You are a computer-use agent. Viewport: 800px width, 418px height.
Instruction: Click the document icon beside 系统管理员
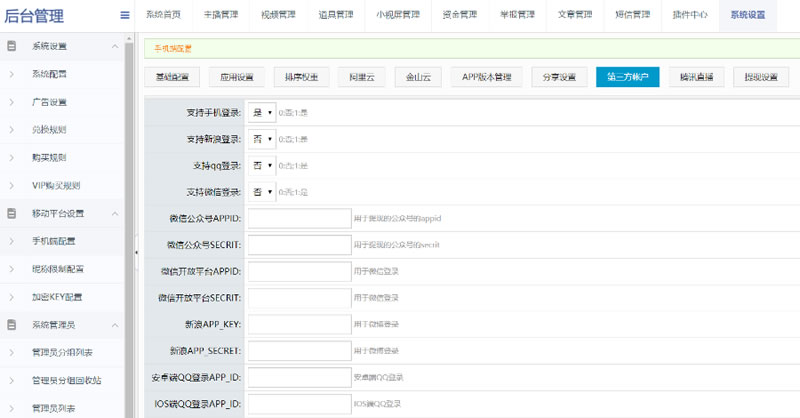click(x=11, y=324)
